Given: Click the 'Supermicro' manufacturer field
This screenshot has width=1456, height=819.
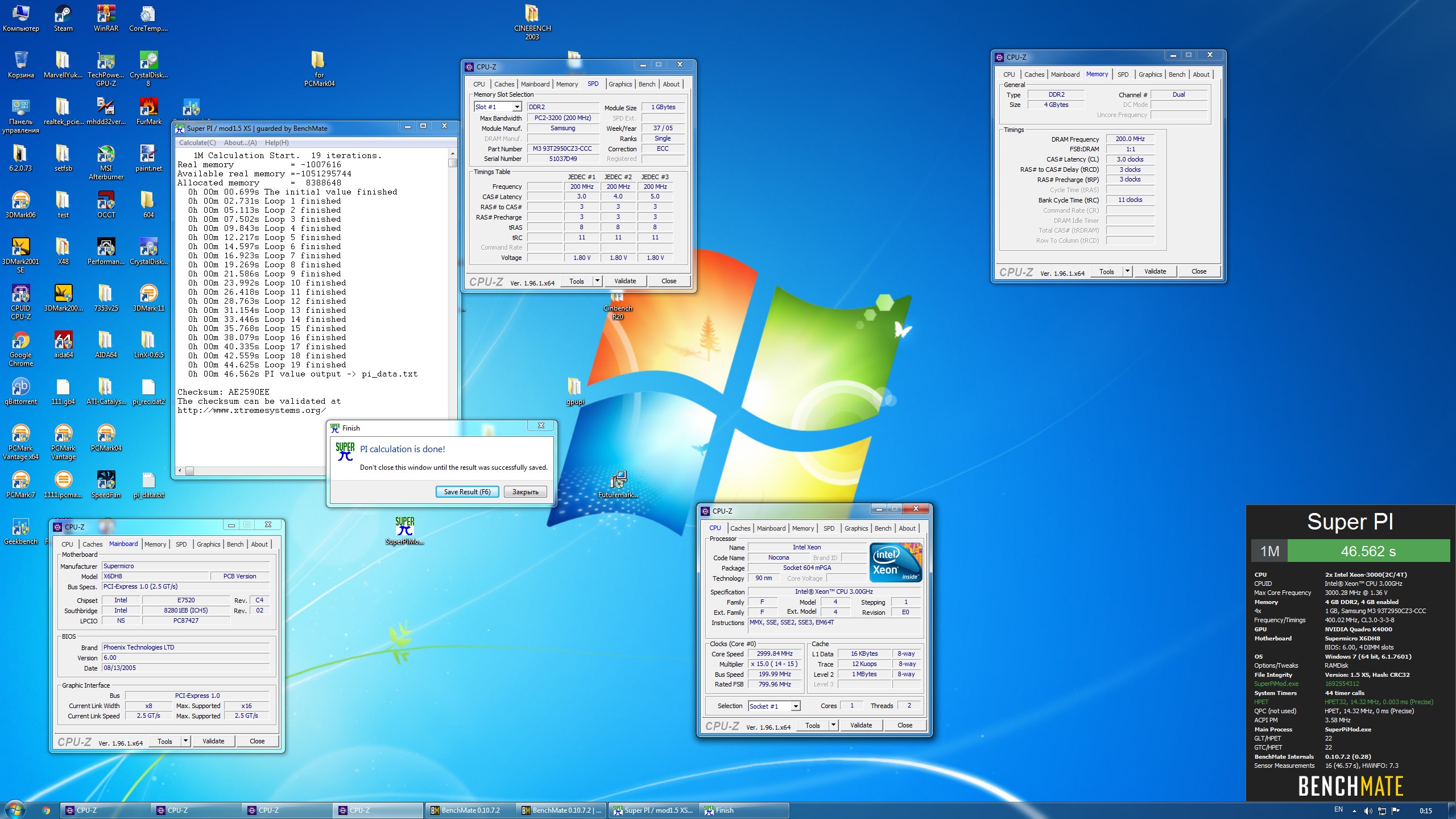Looking at the screenshot, I should click(x=185, y=566).
